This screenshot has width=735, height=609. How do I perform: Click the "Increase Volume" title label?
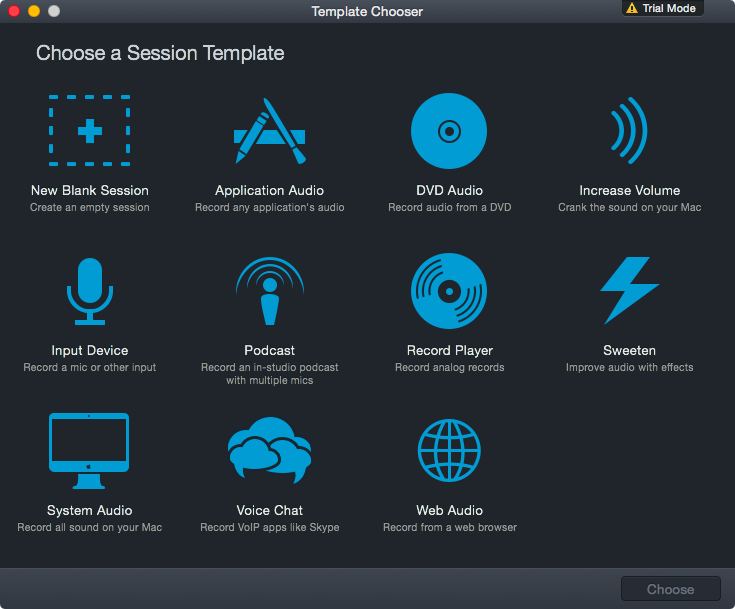click(630, 190)
